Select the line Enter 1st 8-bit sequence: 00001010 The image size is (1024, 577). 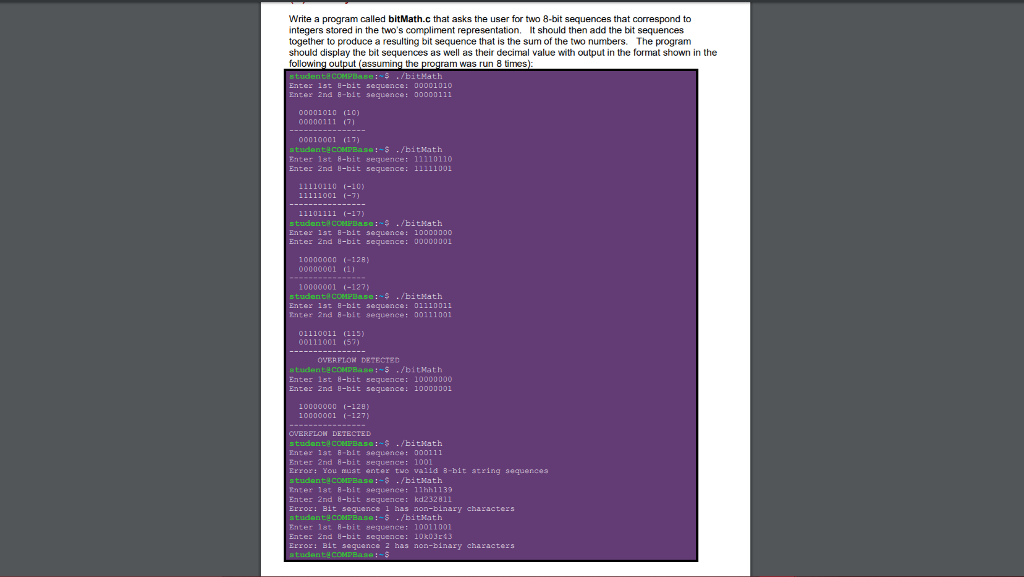pyautogui.click(x=370, y=85)
